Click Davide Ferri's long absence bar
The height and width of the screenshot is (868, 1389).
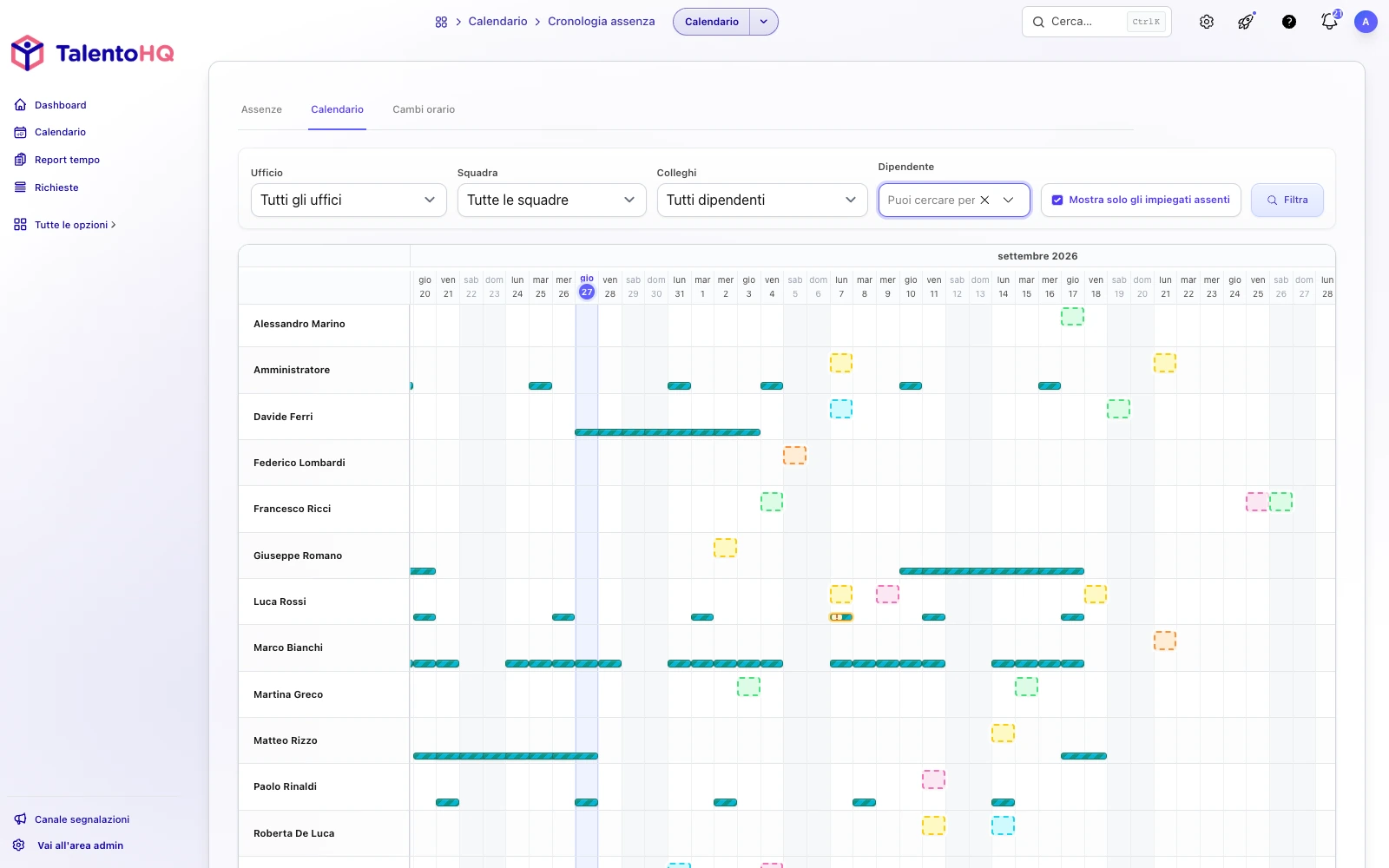coord(668,432)
